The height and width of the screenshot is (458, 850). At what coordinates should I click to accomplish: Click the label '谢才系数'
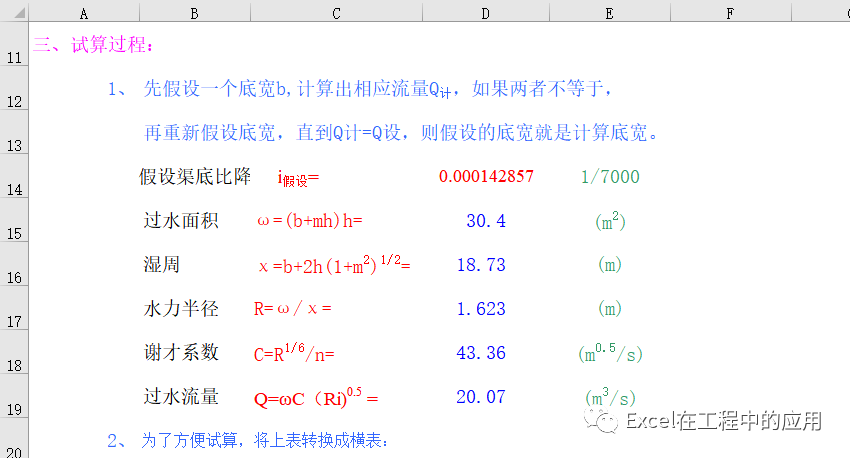coord(181,352)
